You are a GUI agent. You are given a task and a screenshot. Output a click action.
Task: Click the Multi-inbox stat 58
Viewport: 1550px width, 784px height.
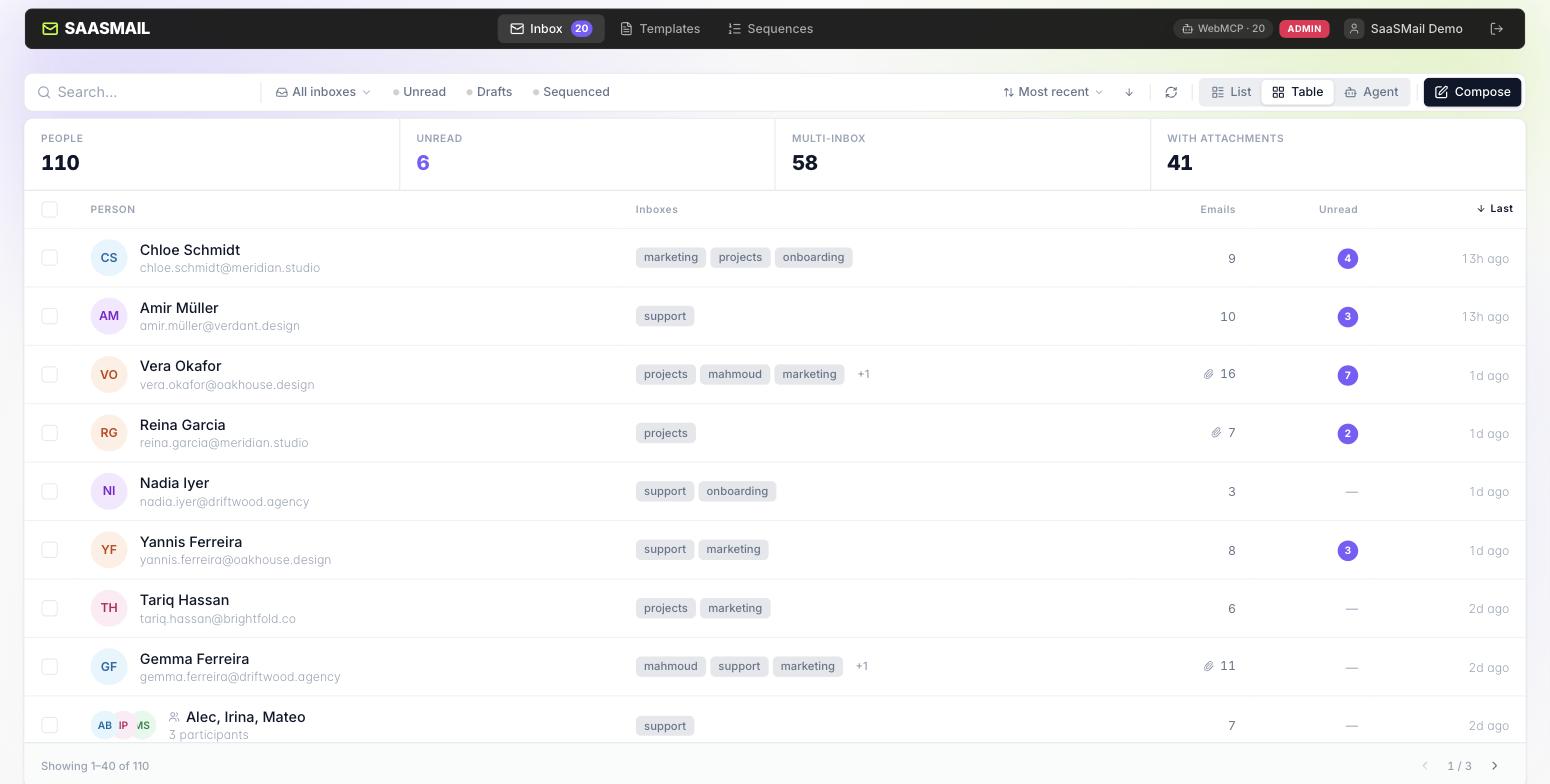[804, 163]
